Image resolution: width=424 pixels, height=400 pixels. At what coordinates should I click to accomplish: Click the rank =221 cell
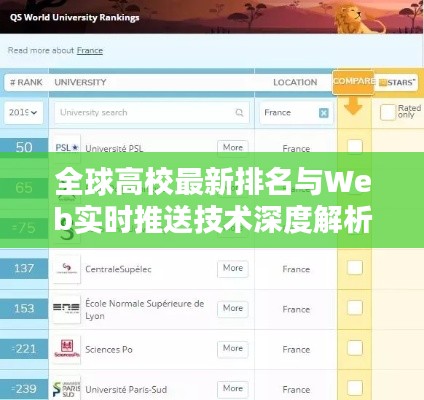[24, 349]
